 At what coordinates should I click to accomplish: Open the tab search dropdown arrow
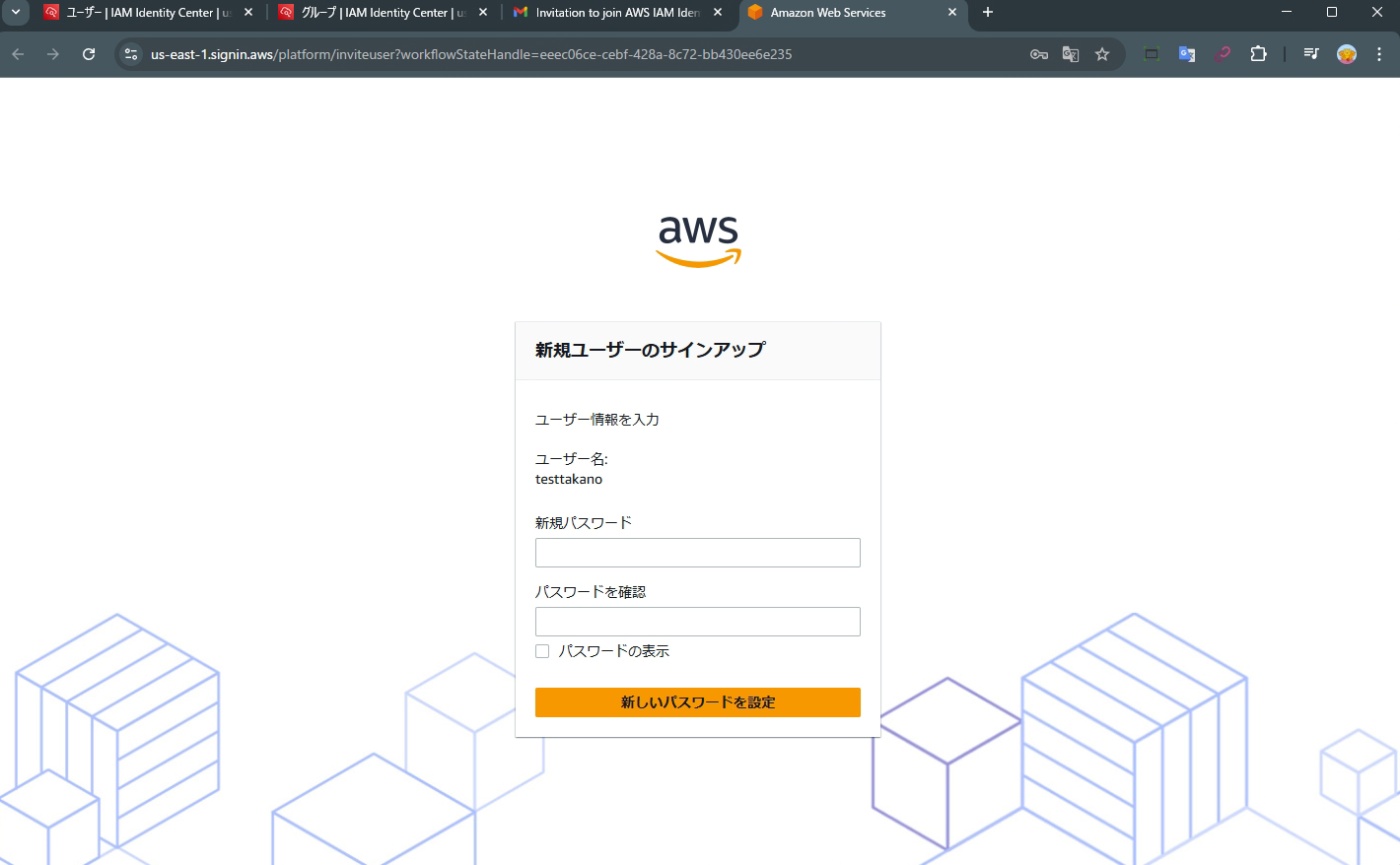tap(14, 12)
